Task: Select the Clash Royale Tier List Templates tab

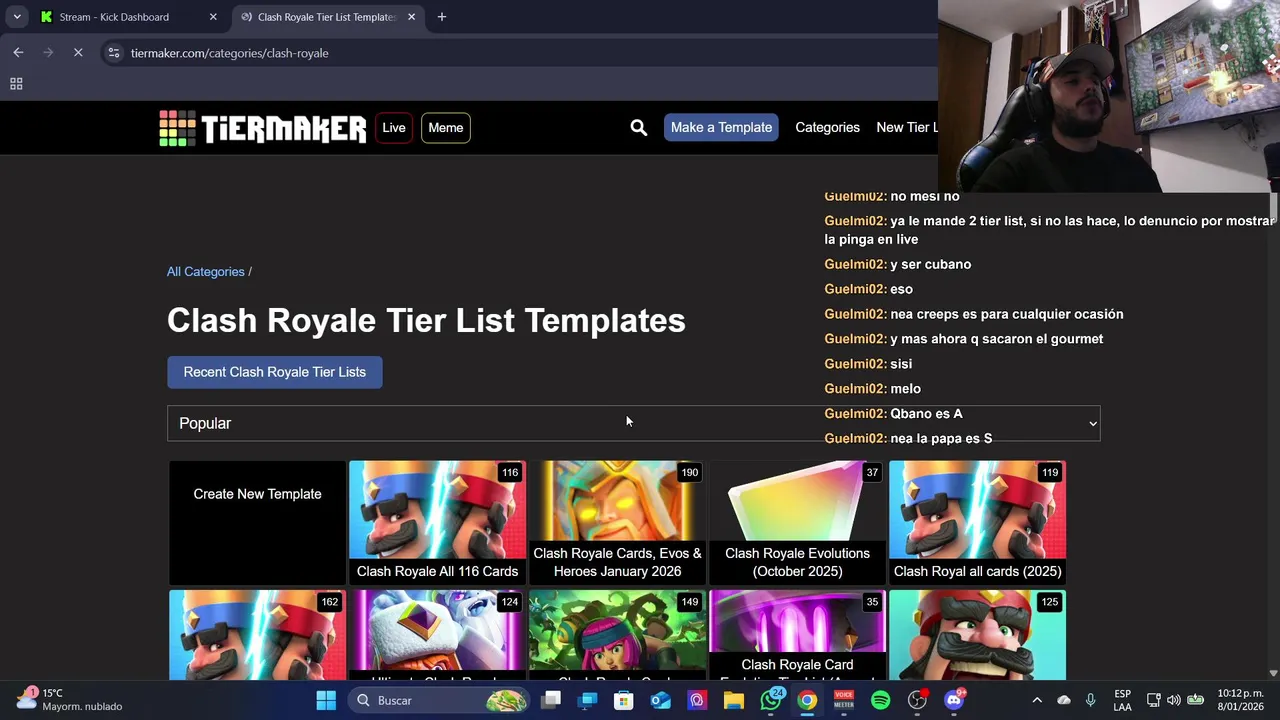Action: click(326, 17)
